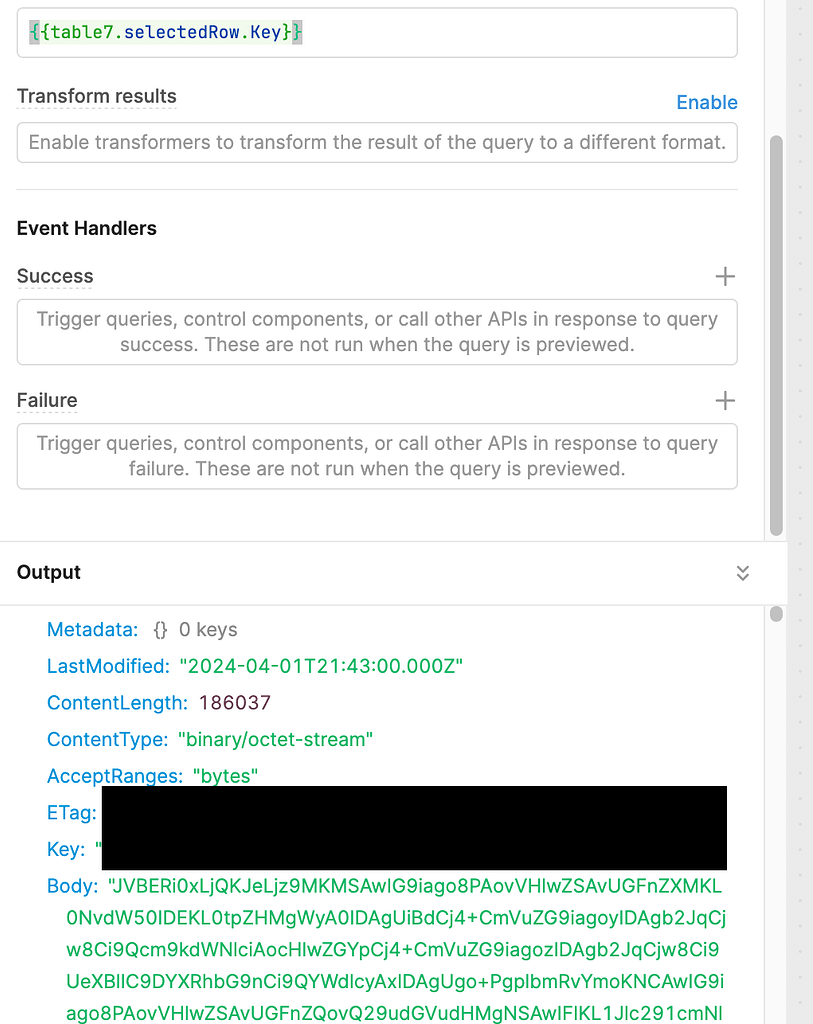This screenshot has width=813, height=1024.
Task: Select the AcceptRanges output entry
Action: [152, 776]
